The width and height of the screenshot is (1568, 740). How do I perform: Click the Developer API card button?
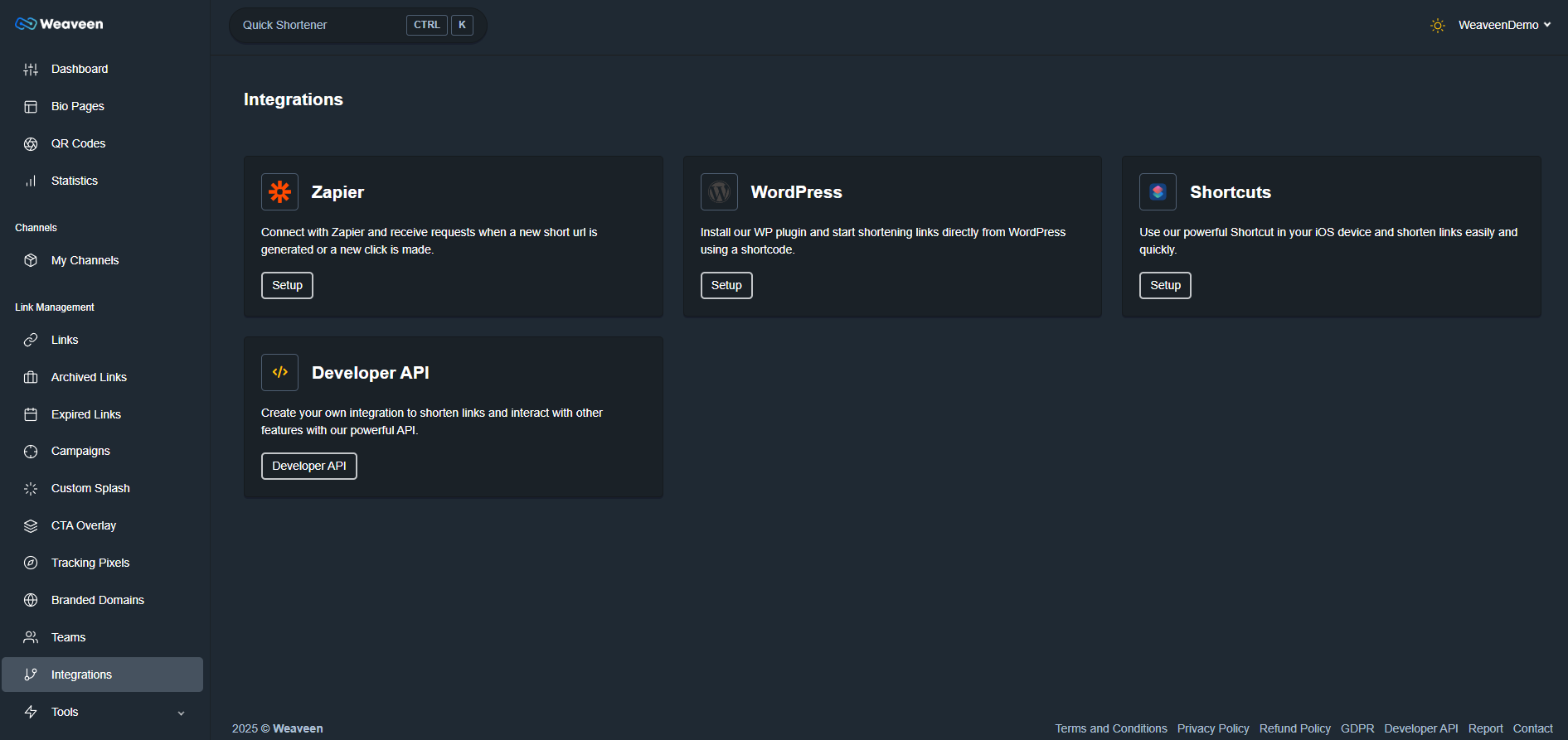pyautogui.click(x=308, y=466)
